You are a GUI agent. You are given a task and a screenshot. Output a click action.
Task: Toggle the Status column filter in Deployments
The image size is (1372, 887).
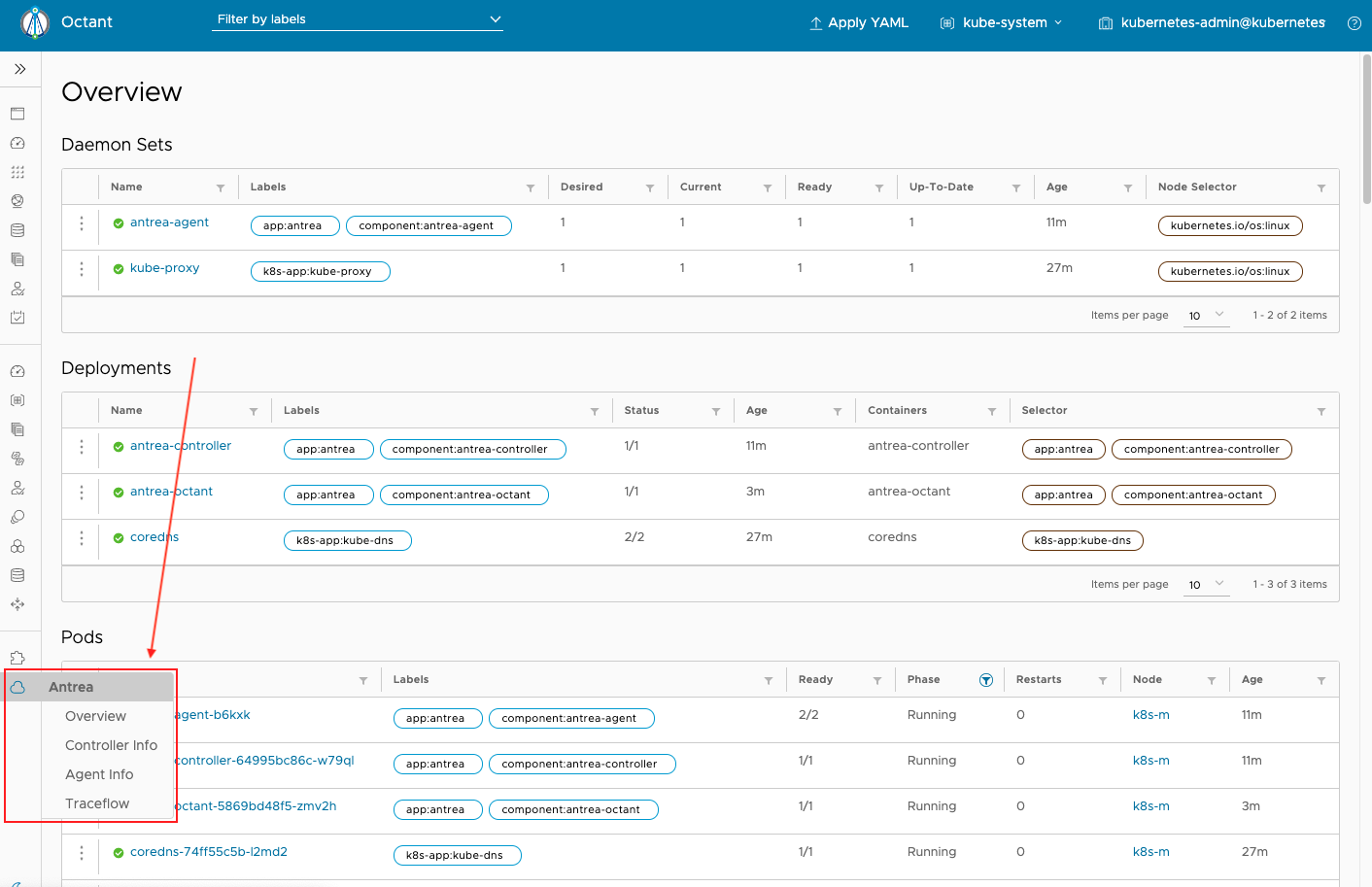point(716,411)
